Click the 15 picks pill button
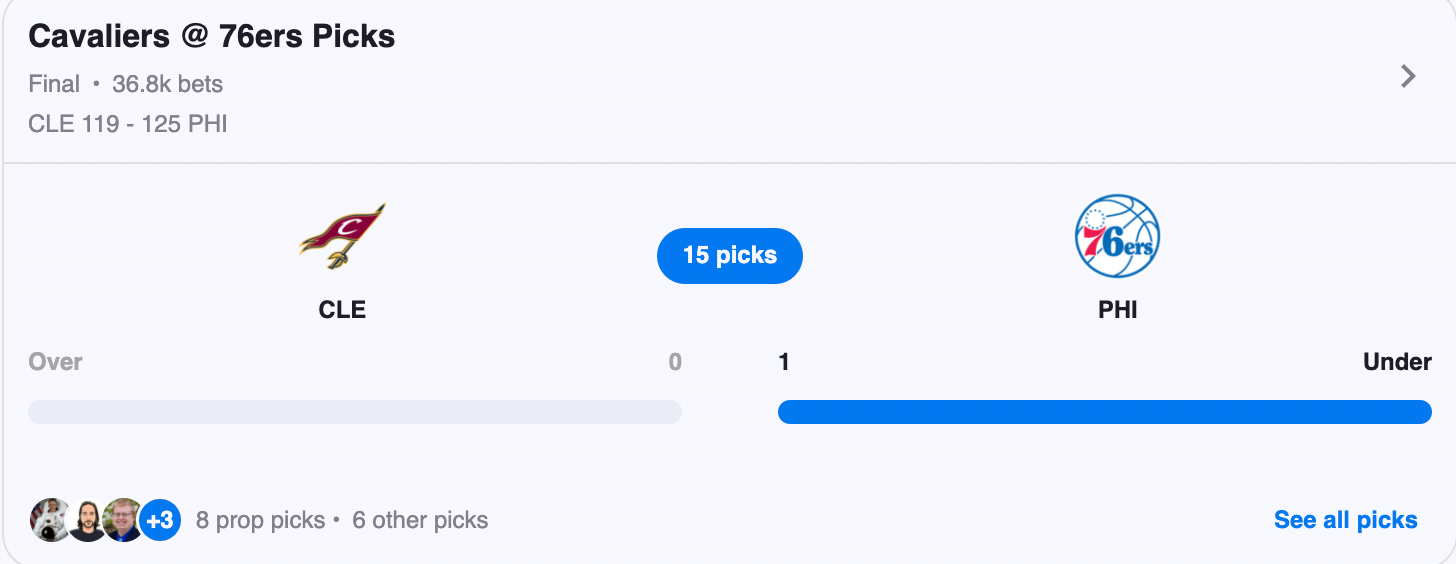 730,256
